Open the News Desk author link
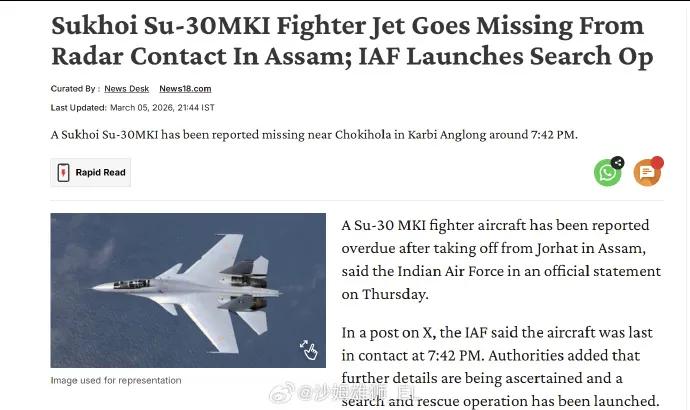The height and width of the screenshot is (410, 690). (x=127, y=89)
